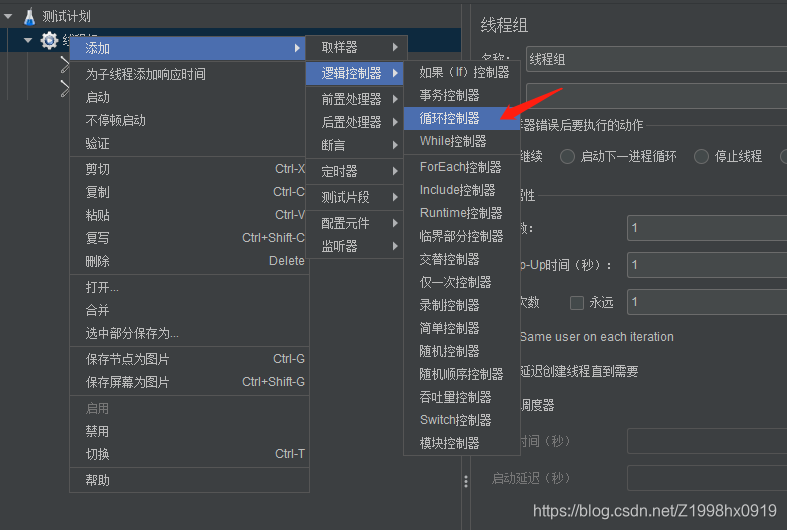Add While控制器

tap(462, 142)
